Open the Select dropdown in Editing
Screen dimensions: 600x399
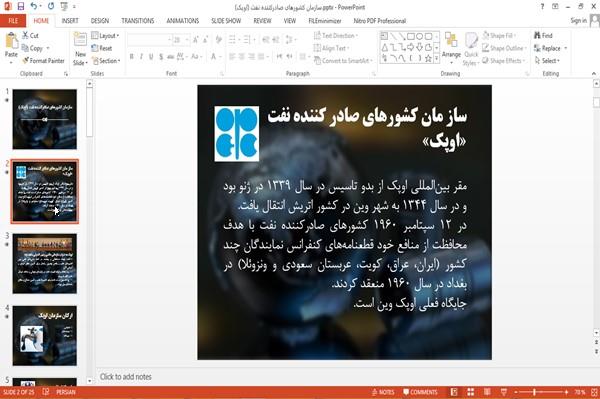coord(548,60)
